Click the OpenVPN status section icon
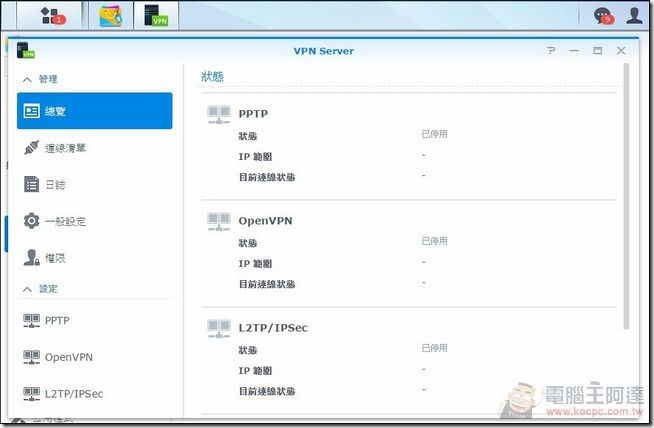Screen dimensions: 654x428 (219, 222)
